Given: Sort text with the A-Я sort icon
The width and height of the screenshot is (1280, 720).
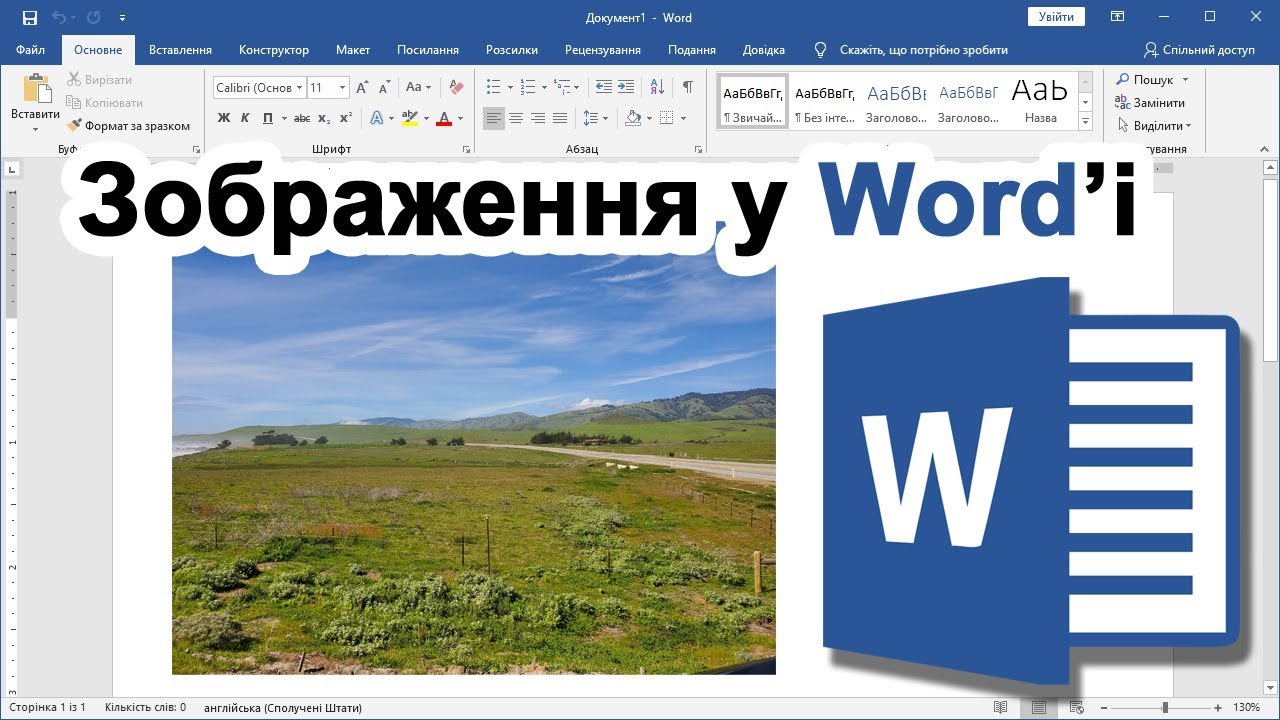Looking at the screenshot, I should click(x=657, y=88).
